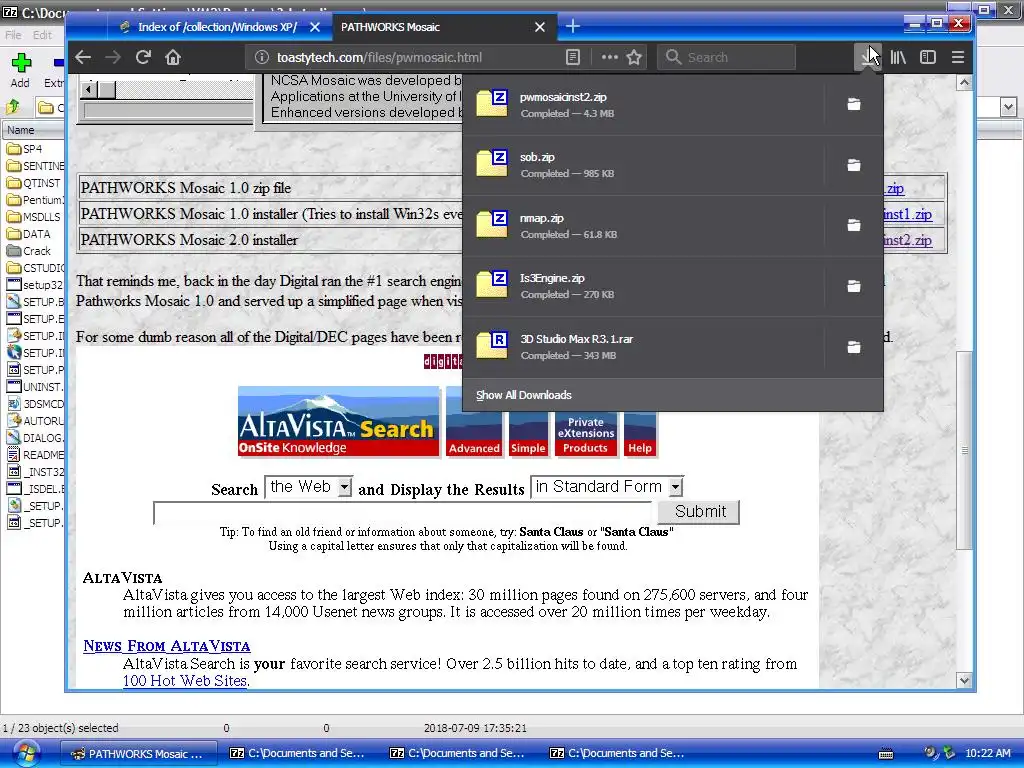Screen dimensions: 1024x768
Task: Toggle Reader View icon in address bar
Action: [573, 57]
